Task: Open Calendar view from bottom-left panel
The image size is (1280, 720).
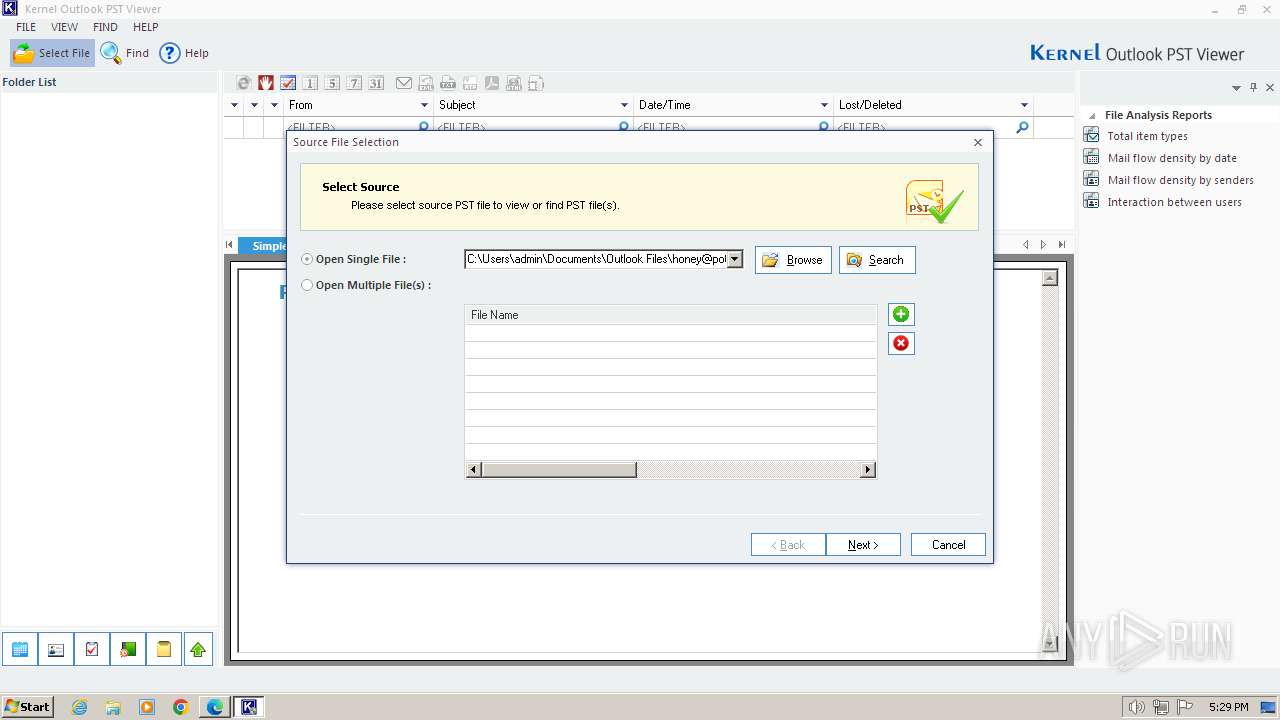Action: [20, 649]
